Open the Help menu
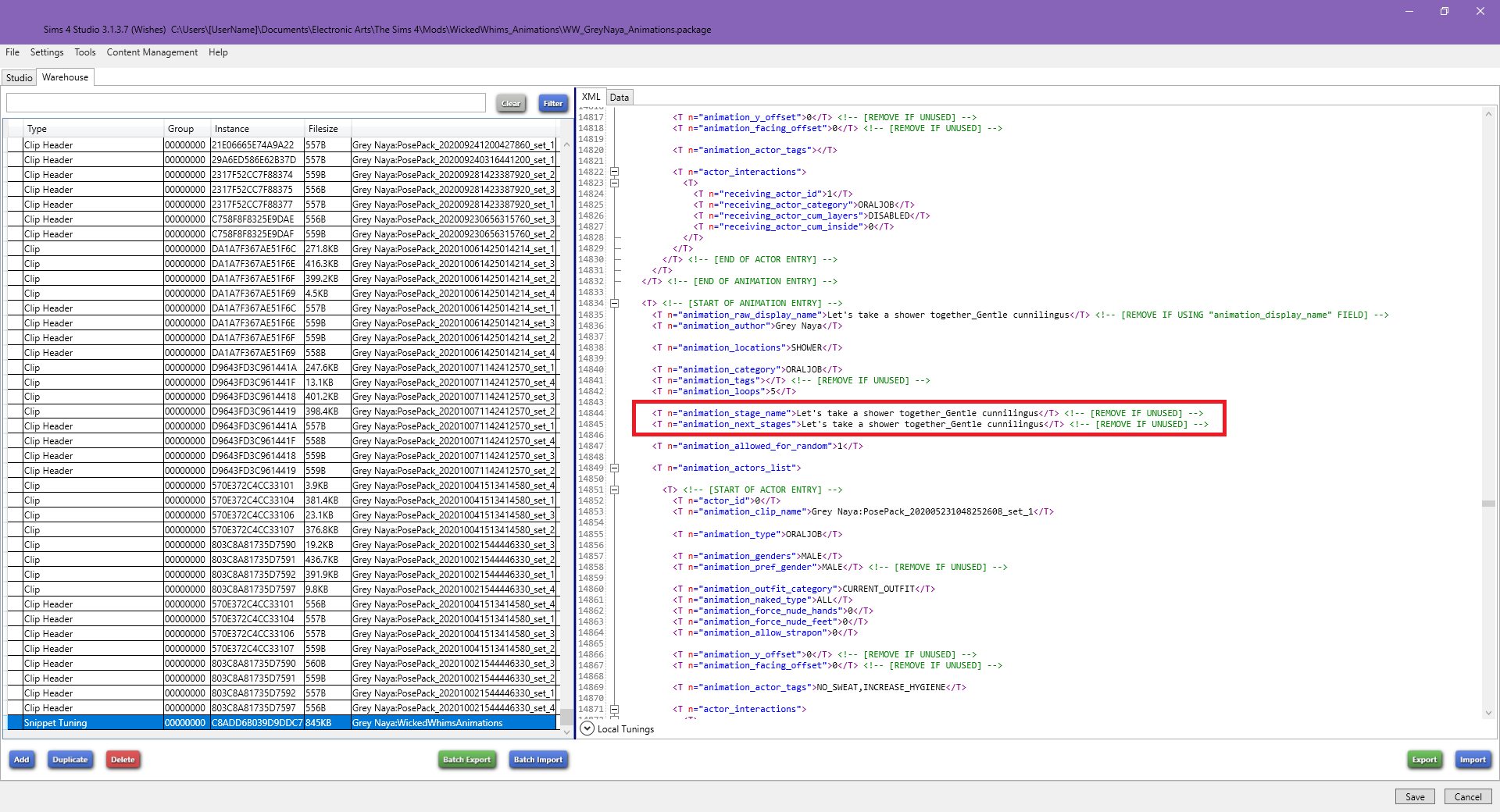Viewport: 1500px width, 812px height. [218, 52]
